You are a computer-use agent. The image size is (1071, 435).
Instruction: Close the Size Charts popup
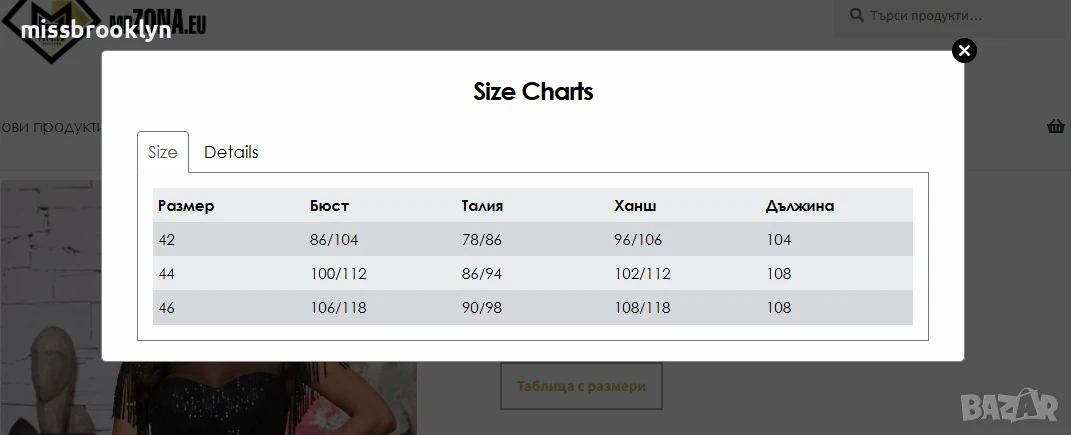(x=964, y=51)
